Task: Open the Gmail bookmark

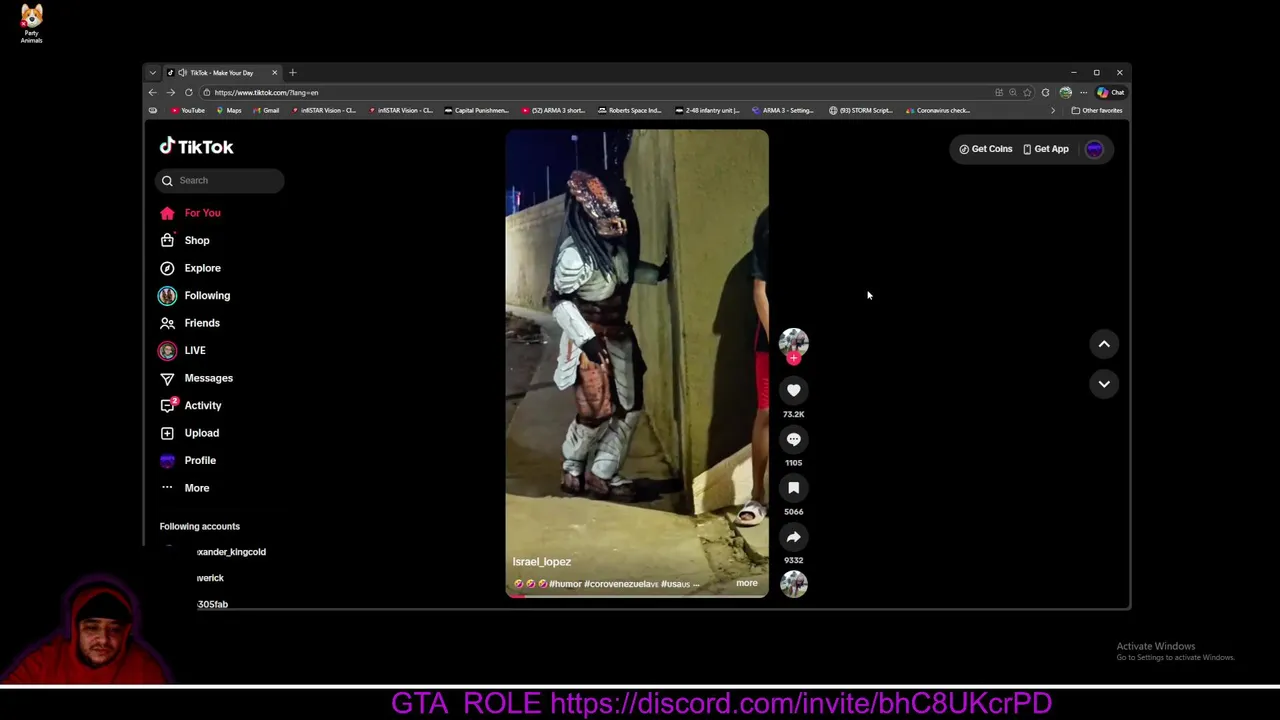Action: 266,110
